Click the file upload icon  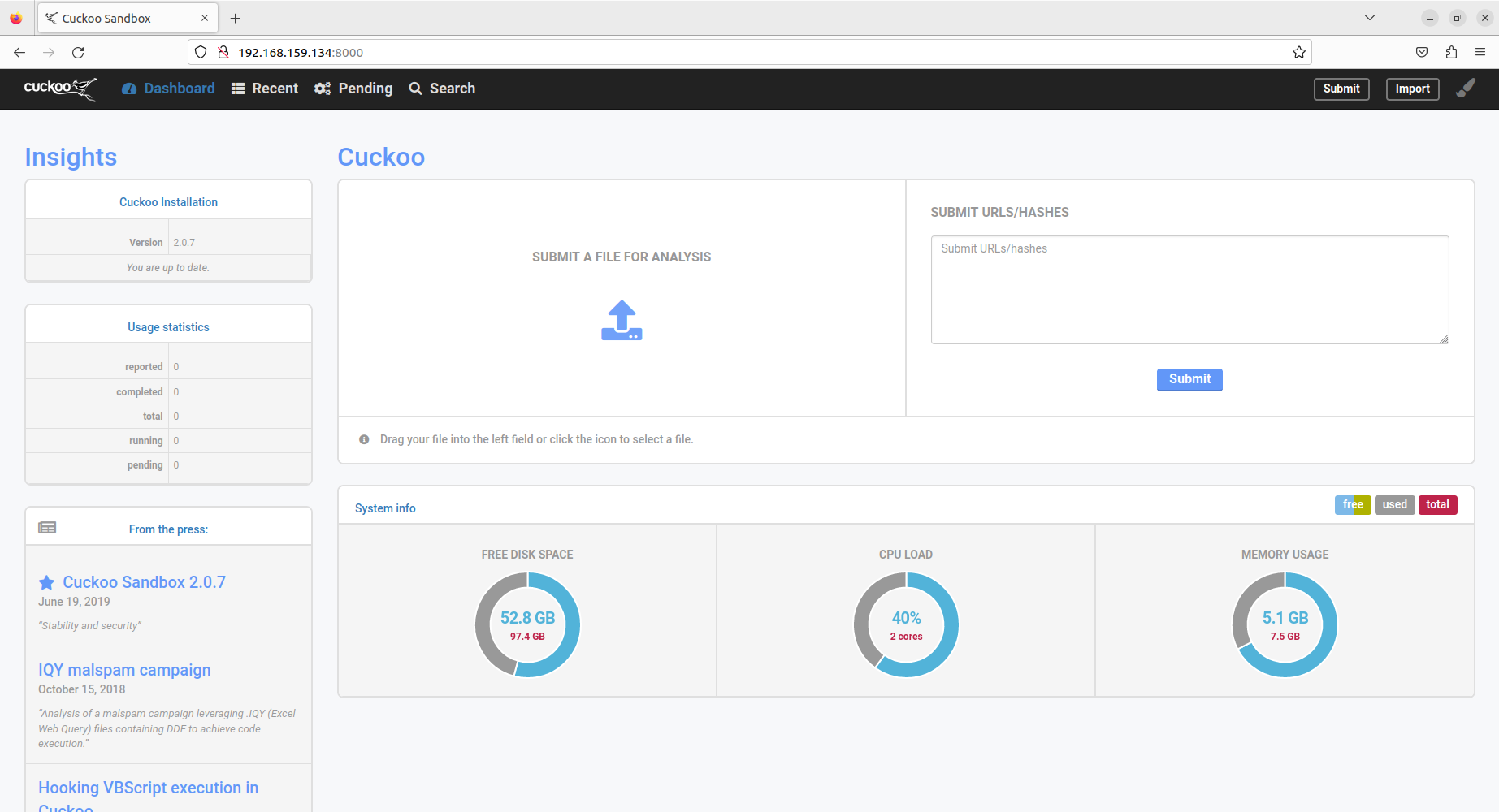pos(622,320)
